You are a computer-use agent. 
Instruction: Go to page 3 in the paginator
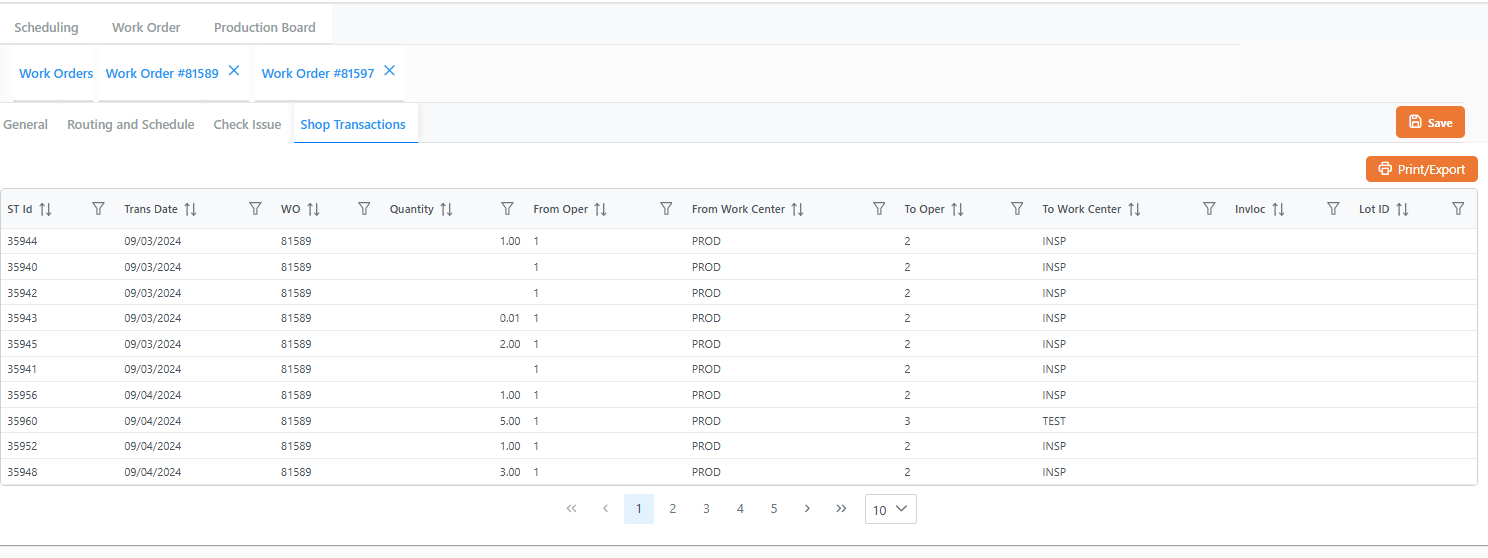click(x=706, y=509)
